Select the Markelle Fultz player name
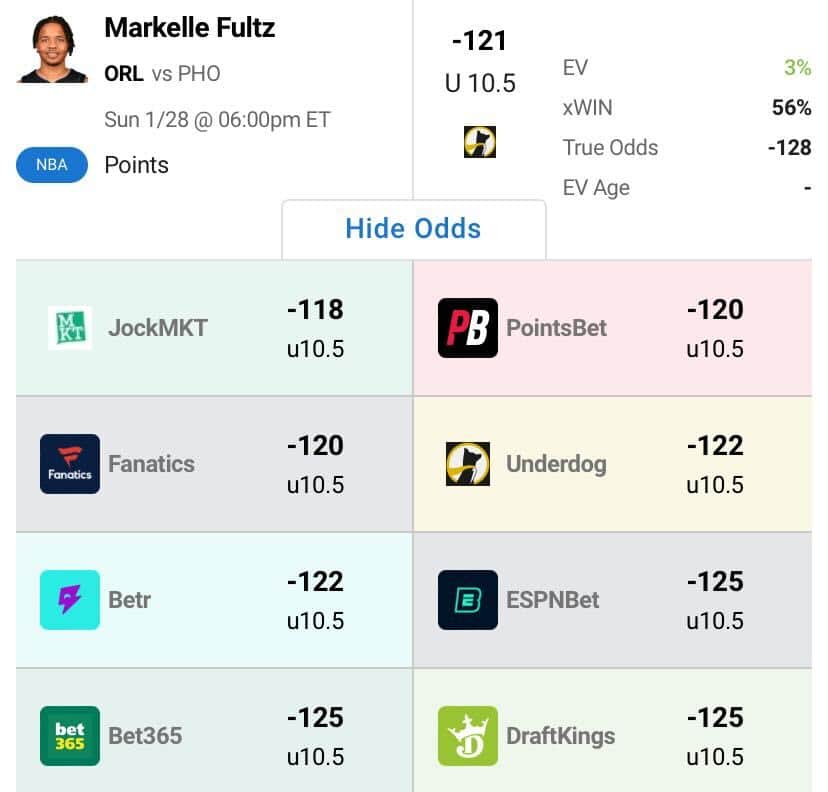828x792 pixels. tap(191, 27)
